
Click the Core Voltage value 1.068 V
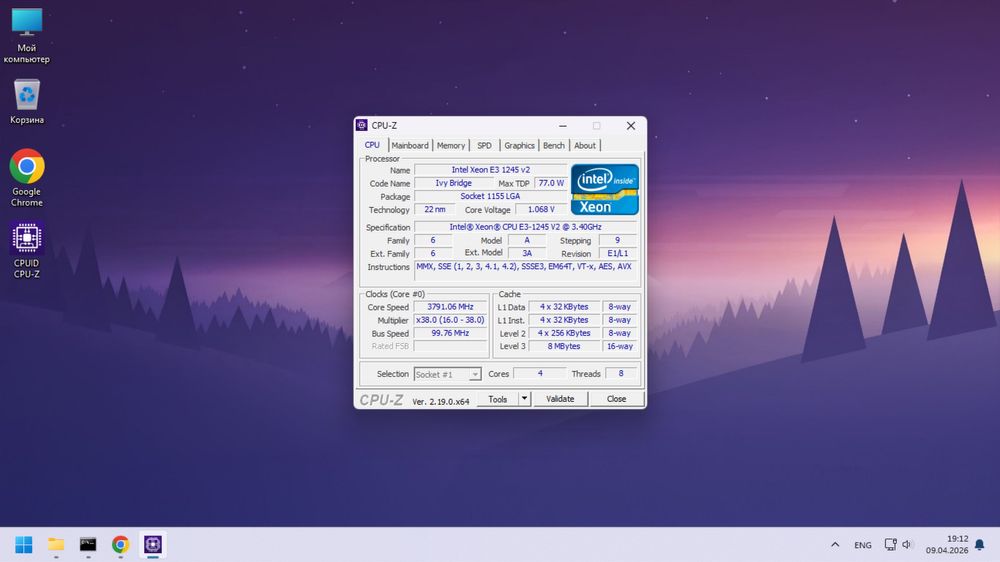[541, 209]
